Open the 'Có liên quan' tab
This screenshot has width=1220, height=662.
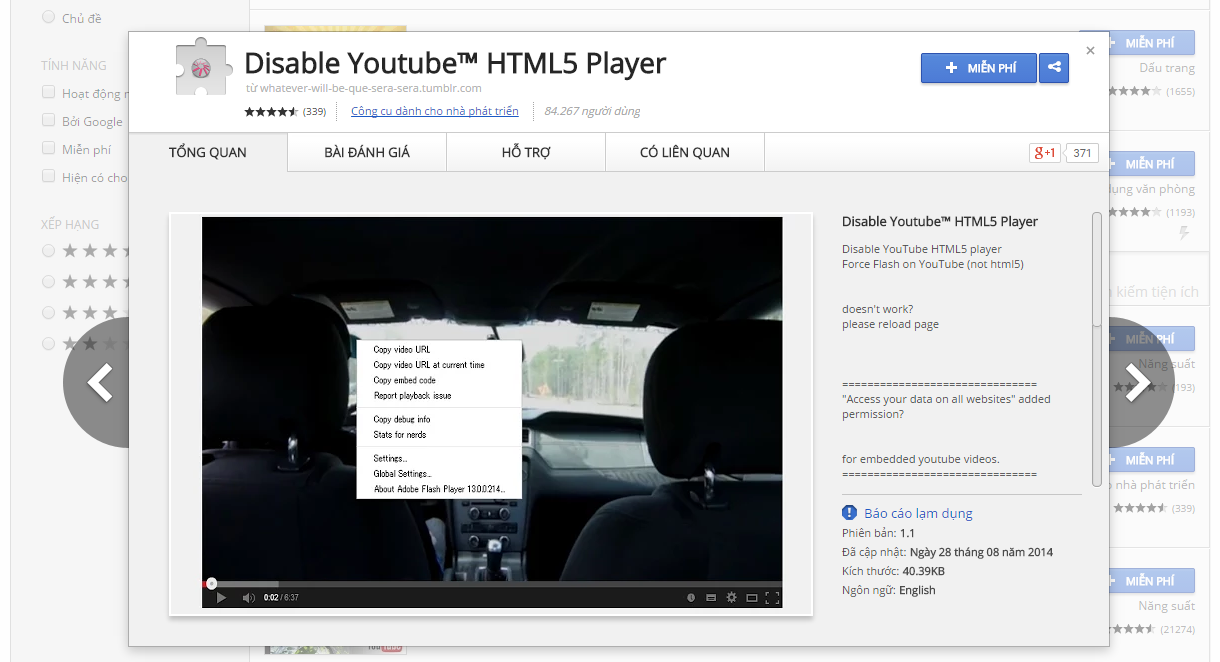pyautogui.click(x=684, y=153)
